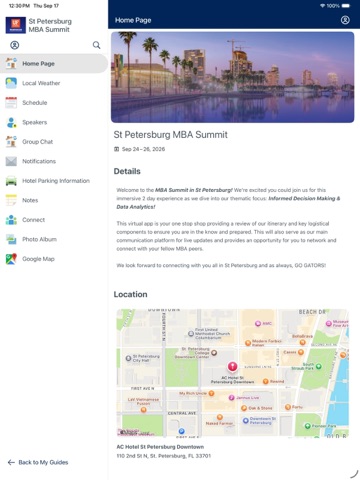Click the Speakers person icon
The width and height of the screenshot is (360, 480).
point(11,122)
